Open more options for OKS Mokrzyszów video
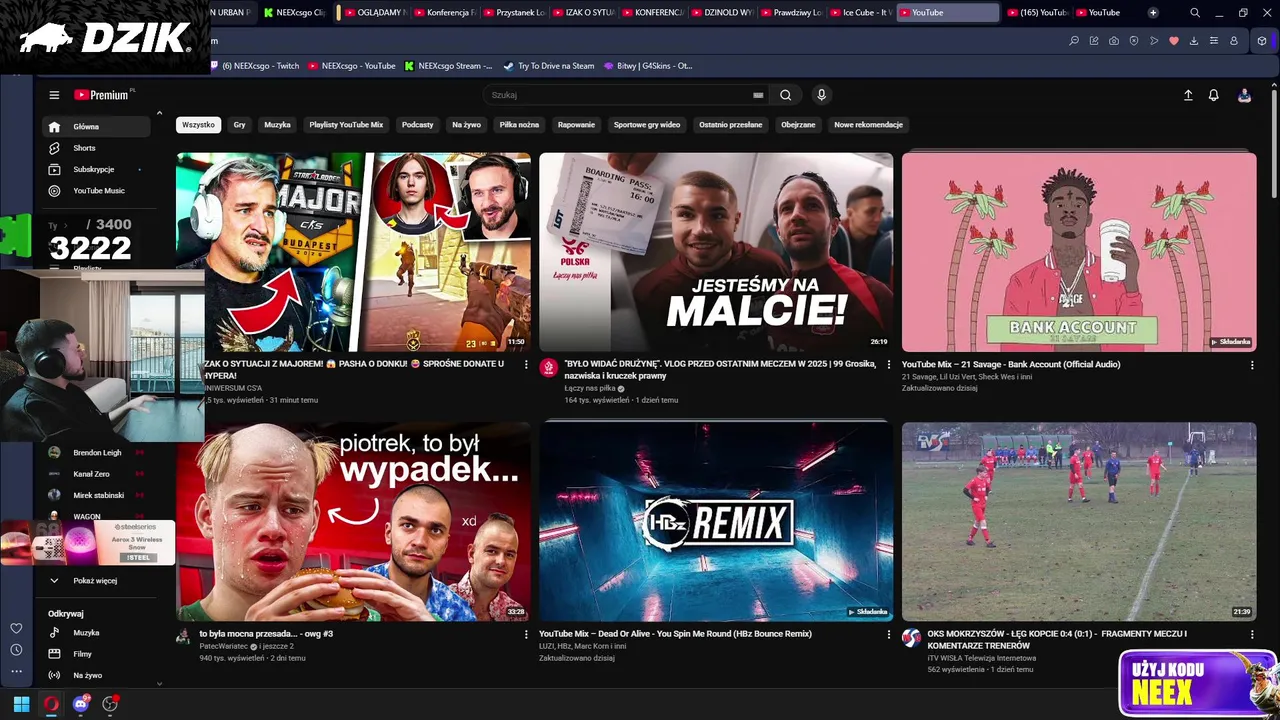This screenshot has height=720, width=1280. tap(1252, 634)
